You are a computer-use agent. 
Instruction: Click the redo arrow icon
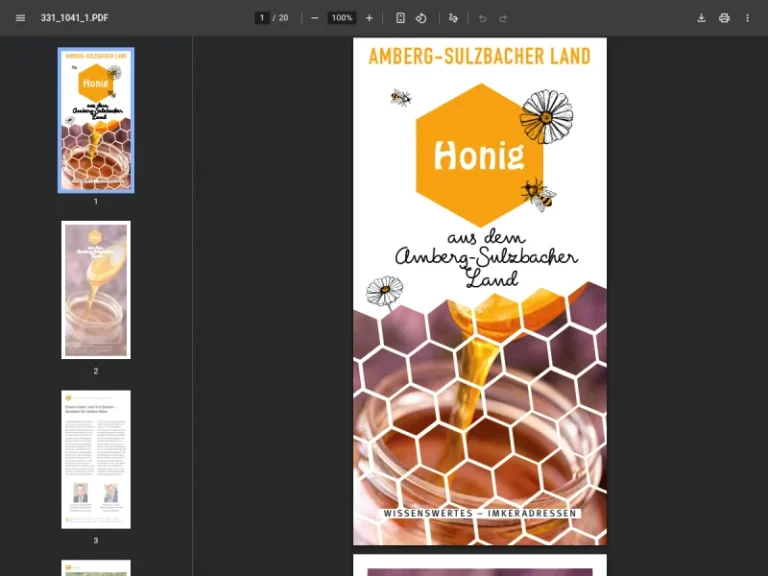pos(503,18)
